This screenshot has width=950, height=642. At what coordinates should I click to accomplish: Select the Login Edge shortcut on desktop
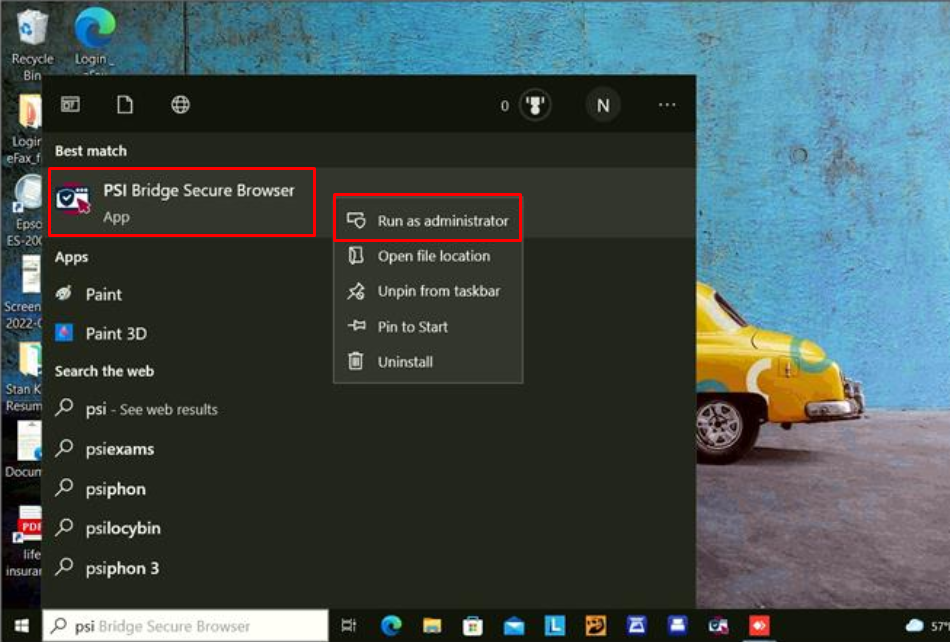[x=94, y=39]
